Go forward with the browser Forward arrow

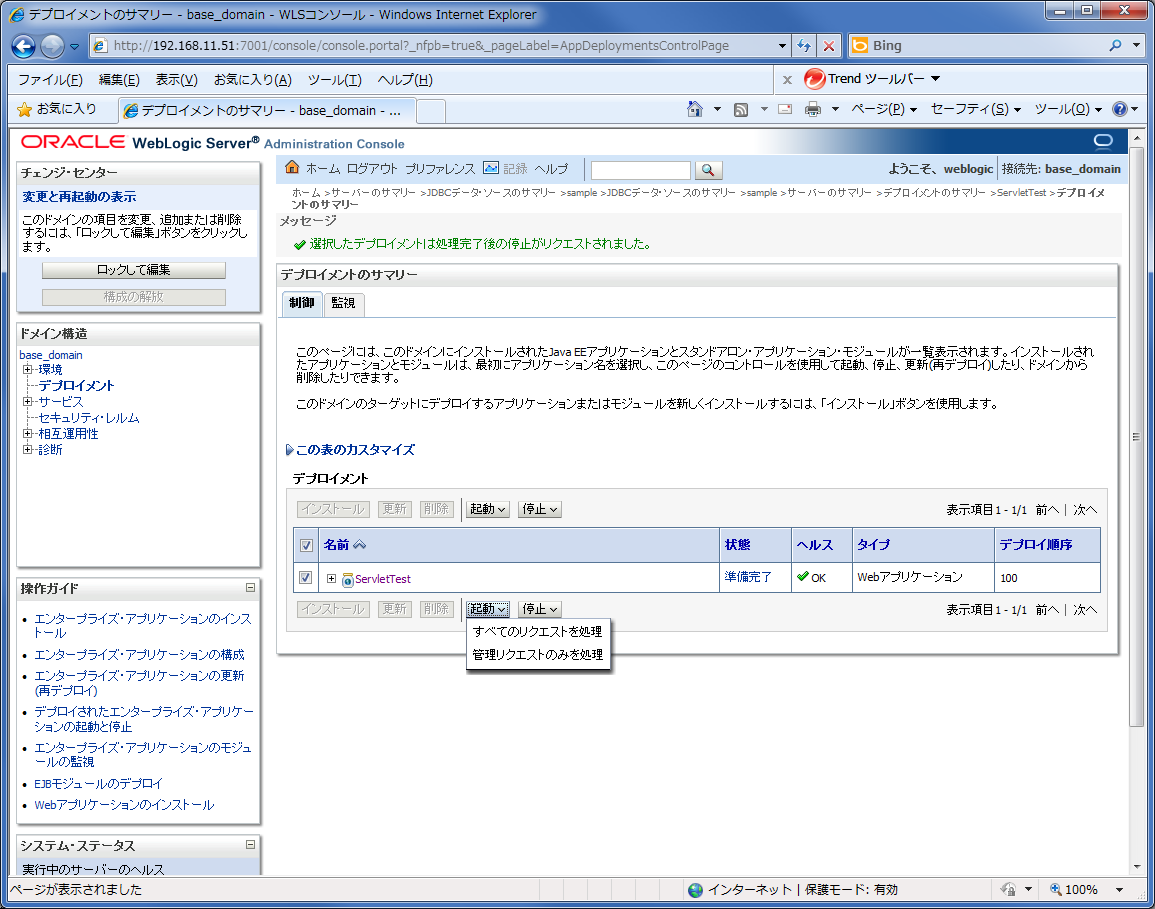click(52, 46)
